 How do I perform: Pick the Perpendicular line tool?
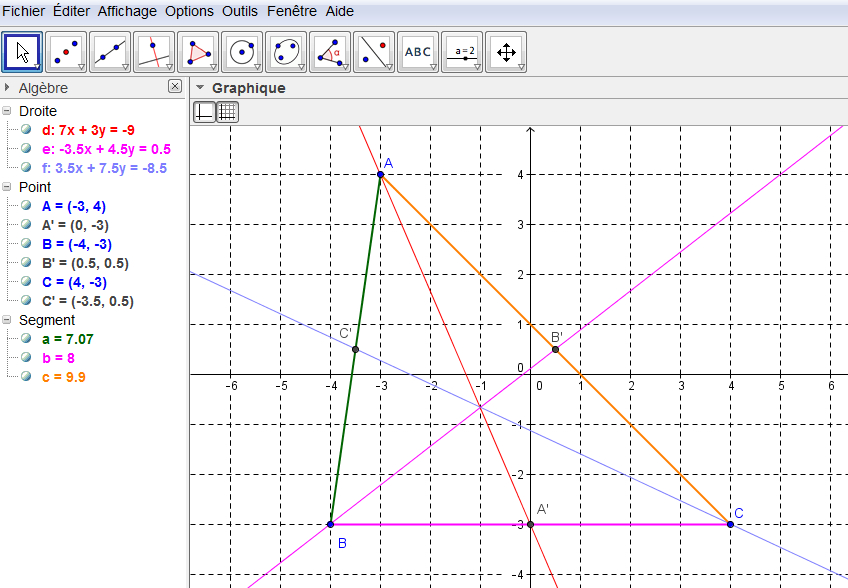point(154,52)
